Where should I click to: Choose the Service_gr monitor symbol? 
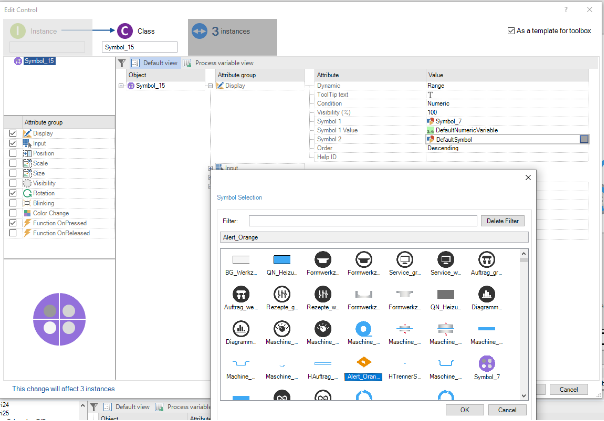click(x=405, y=264)
